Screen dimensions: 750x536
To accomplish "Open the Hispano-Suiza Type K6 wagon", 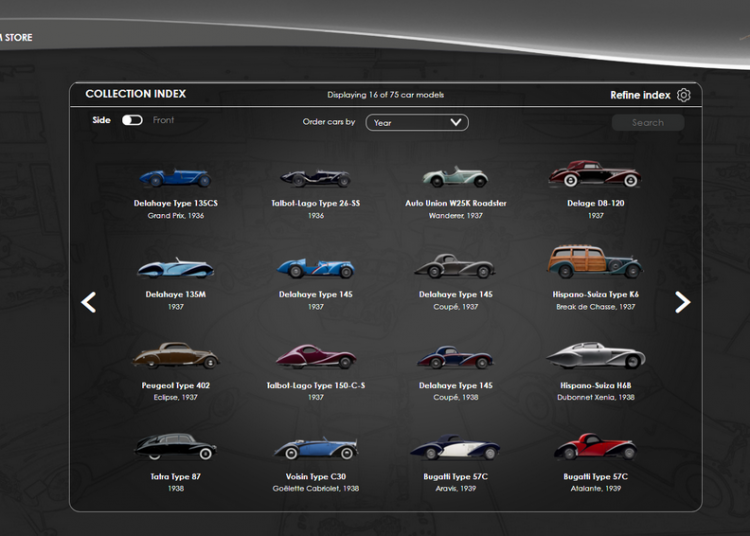I will [595, 263].
